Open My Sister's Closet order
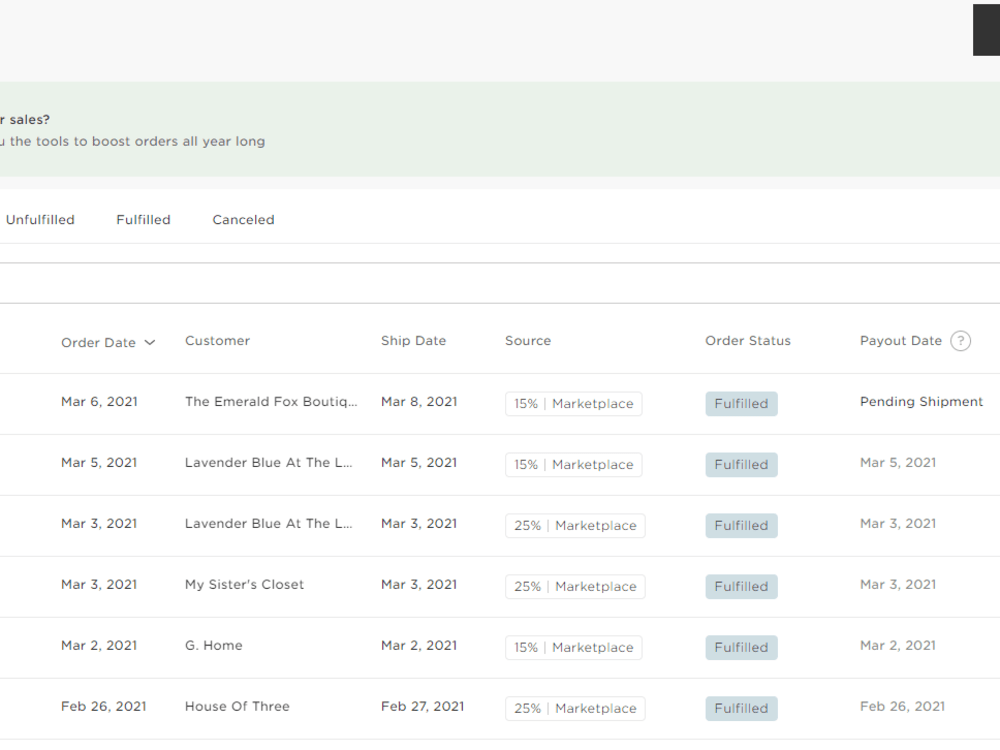Viewport: 1000px width, 750px height. pos(244,585)
